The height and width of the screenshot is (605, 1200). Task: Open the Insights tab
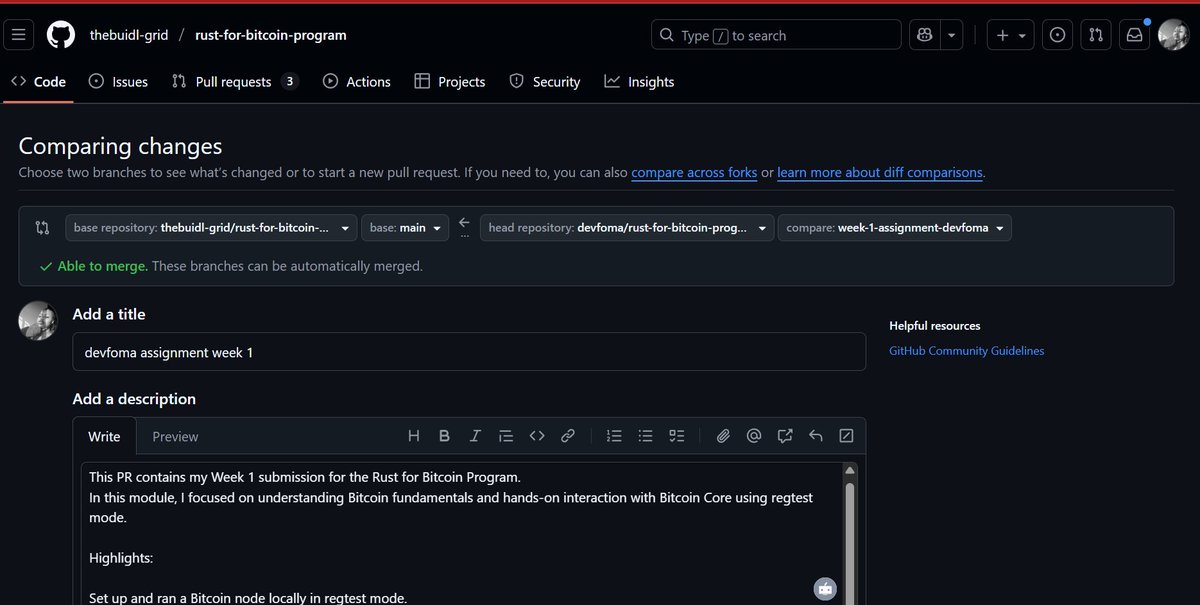[x=639, y=82]
